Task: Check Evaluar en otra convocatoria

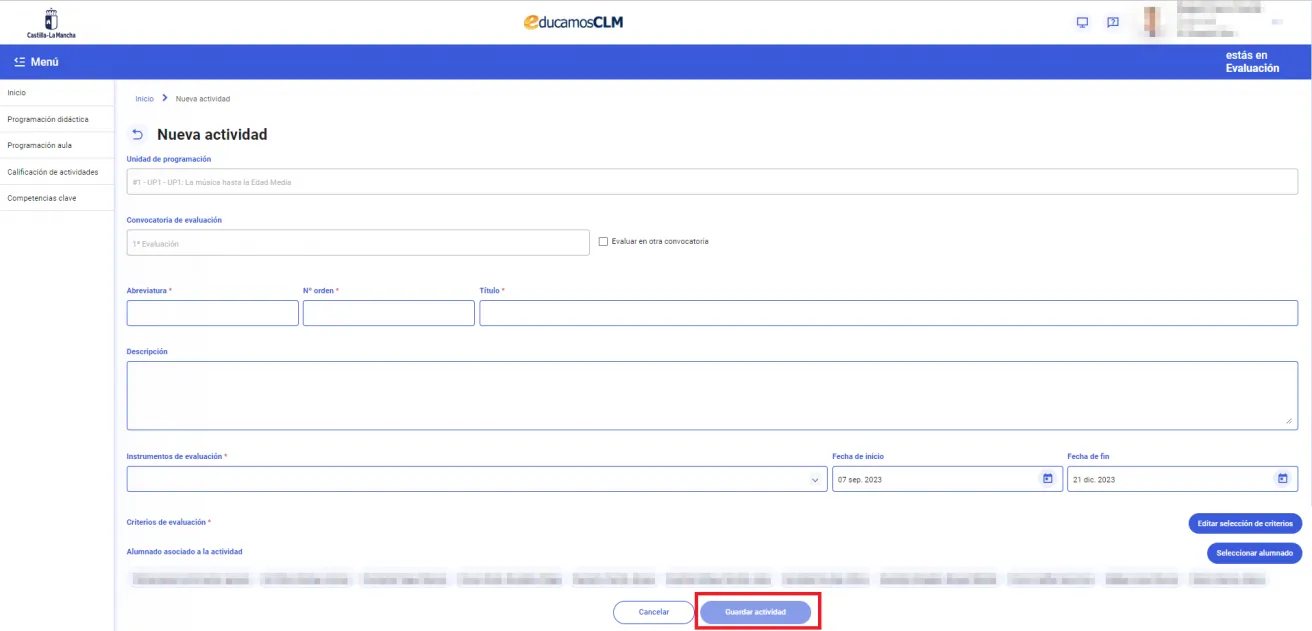Action: click(x=603, y=241)
